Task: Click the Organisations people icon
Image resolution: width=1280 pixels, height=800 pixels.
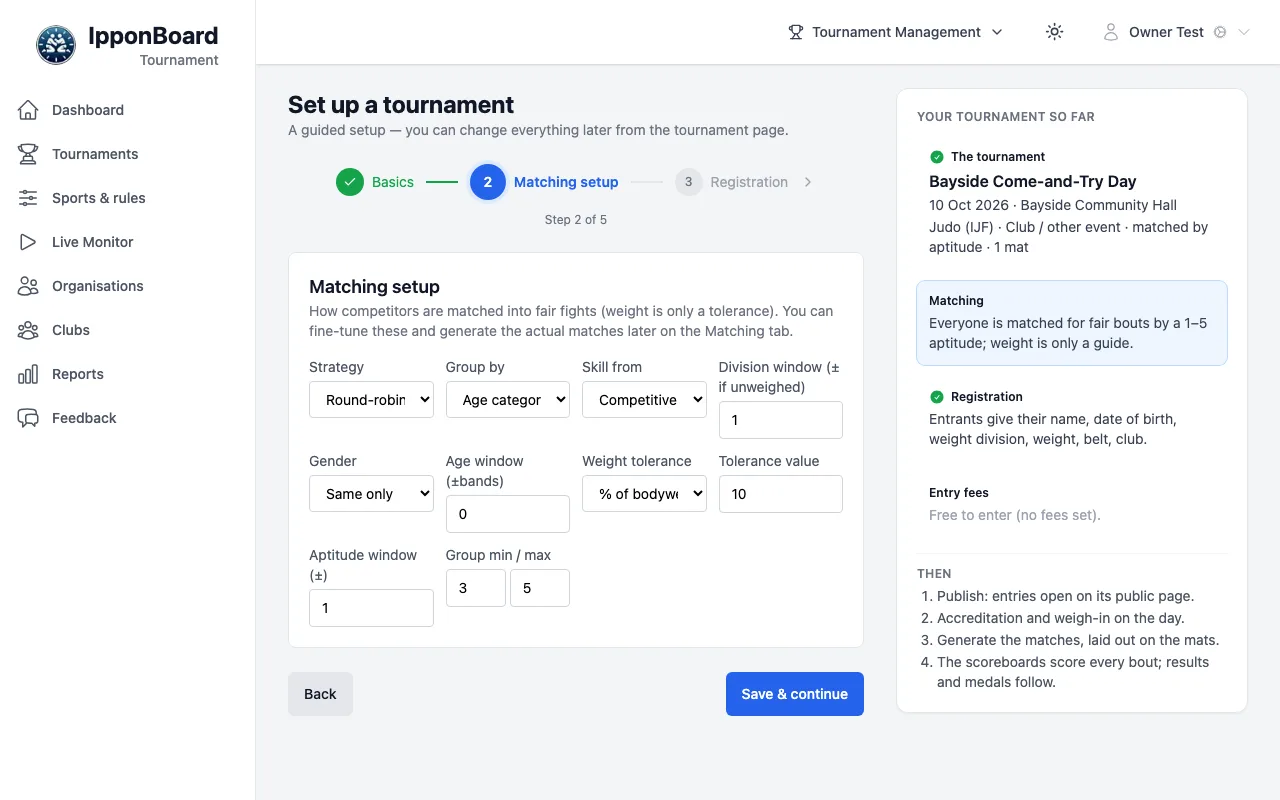Action: (28, 286)
